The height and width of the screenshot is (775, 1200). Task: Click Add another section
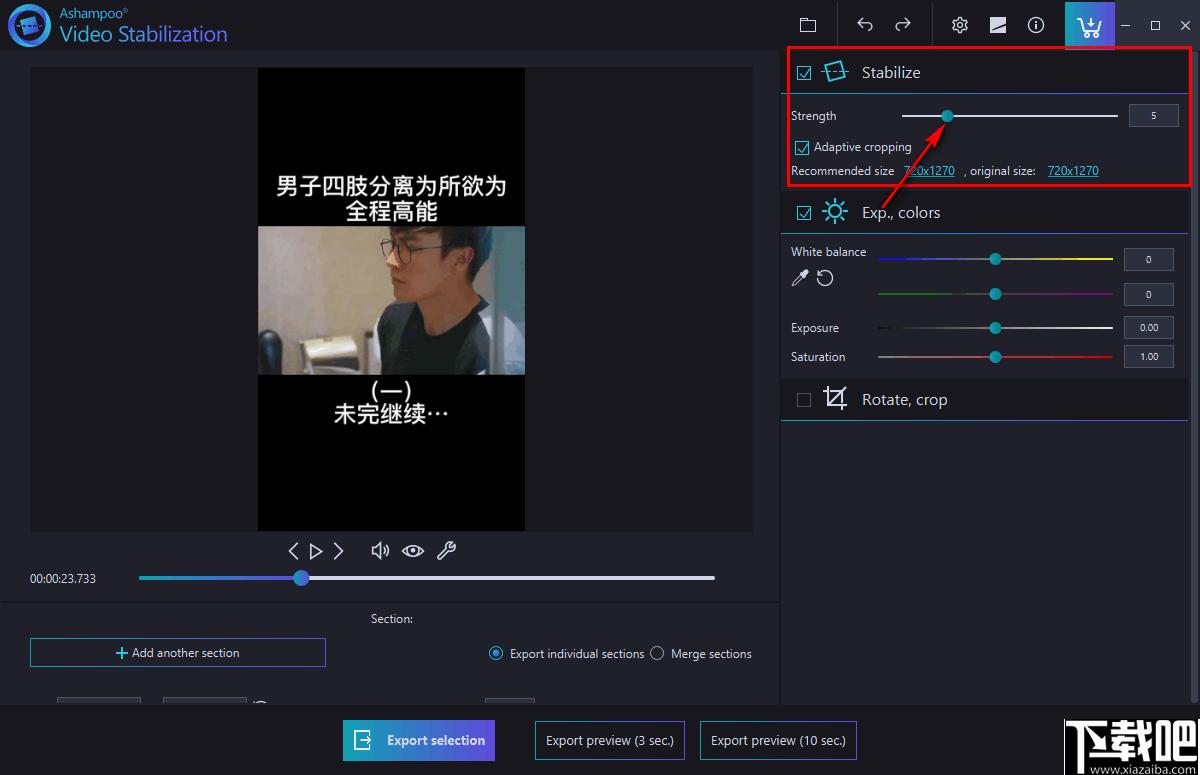click(x=178, y=653)
